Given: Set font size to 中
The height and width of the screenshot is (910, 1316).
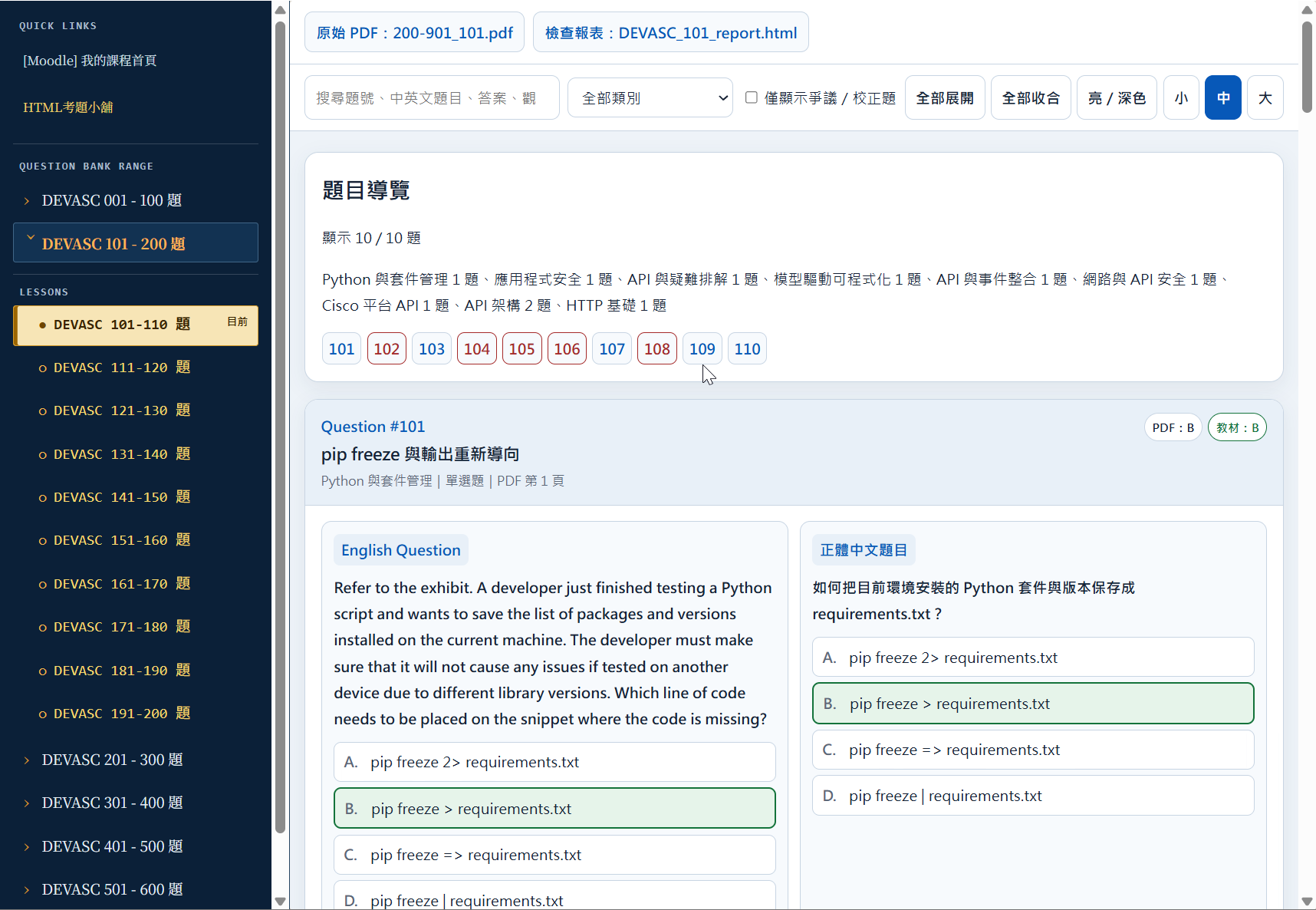Looking at the screenshot, I should click(x=1223, y=97).
